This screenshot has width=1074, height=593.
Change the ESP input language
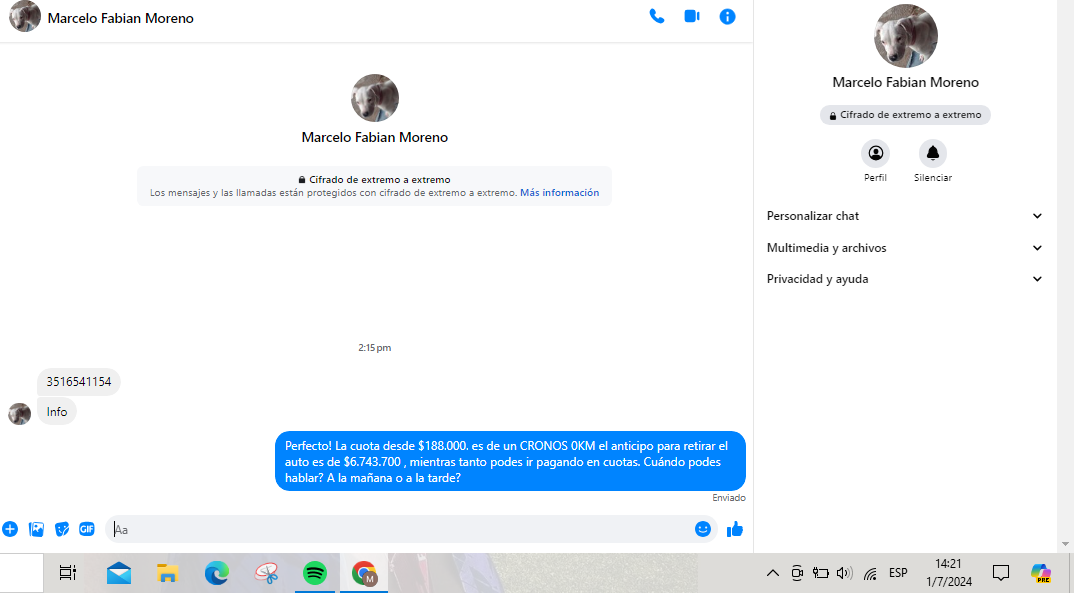pos(898,573)
